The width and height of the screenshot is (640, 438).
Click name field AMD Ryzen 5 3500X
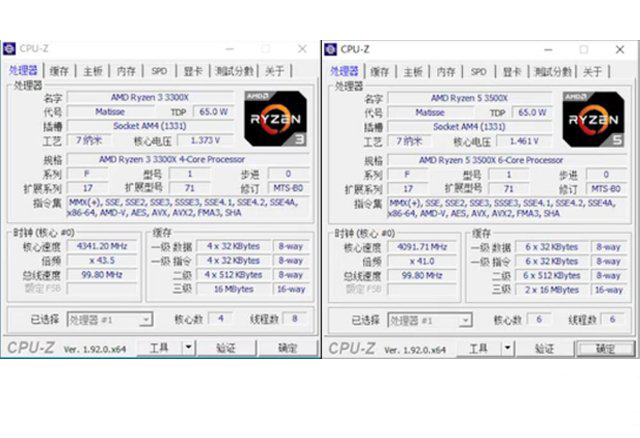469,98
